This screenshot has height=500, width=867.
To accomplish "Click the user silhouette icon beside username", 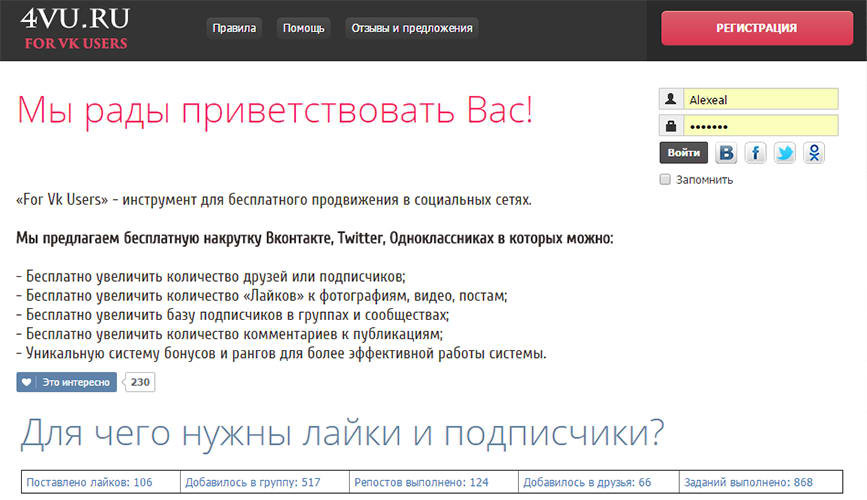I will 671,99.
